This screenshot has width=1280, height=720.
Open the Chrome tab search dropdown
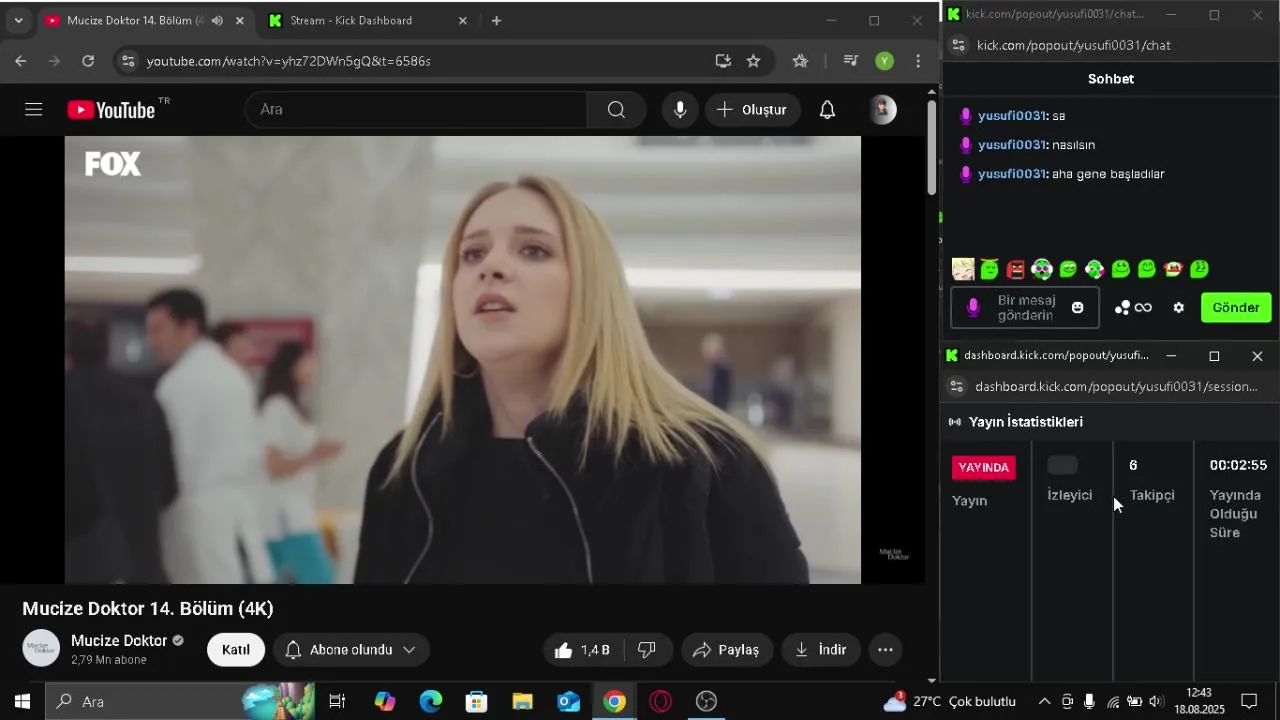[x=18, y=21]
